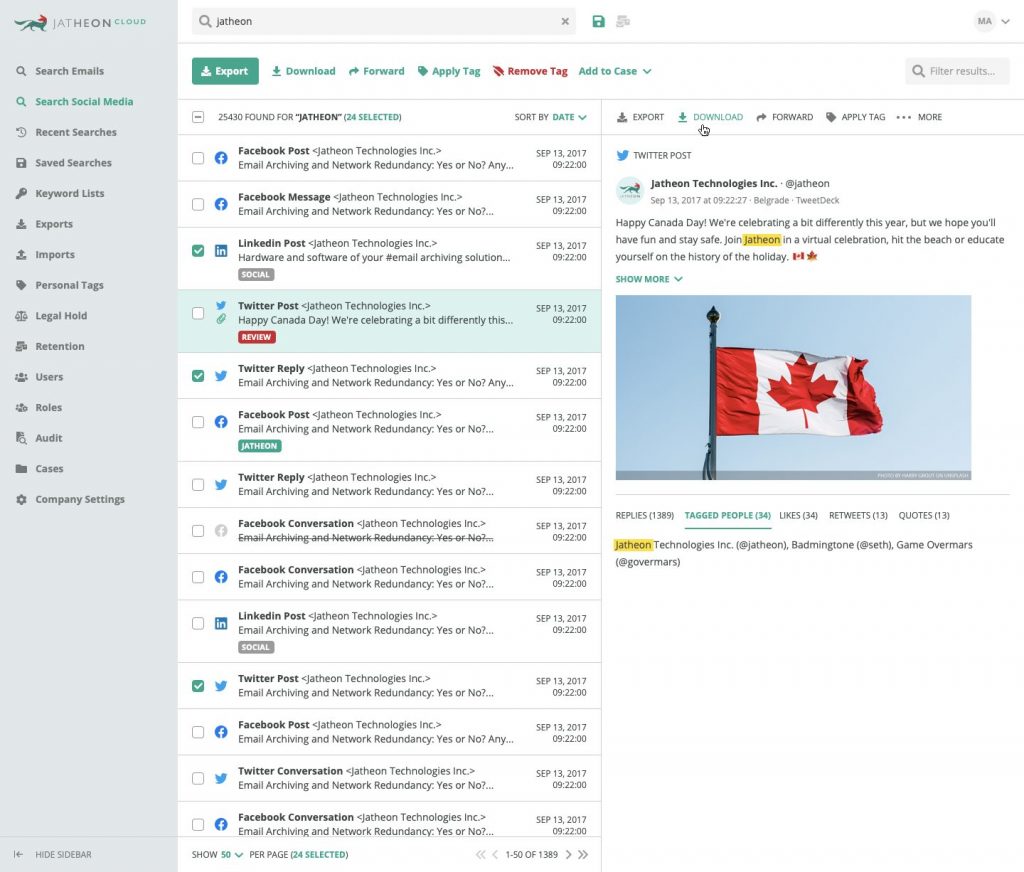Viewport: 1024px width, 872px height.
Task: Click the Retention icon in sidebar
Action: pos(22,347)
